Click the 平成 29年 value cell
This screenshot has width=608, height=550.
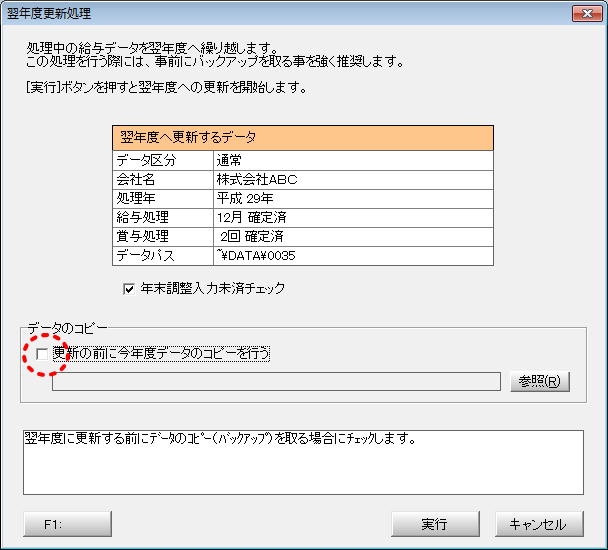353,199
